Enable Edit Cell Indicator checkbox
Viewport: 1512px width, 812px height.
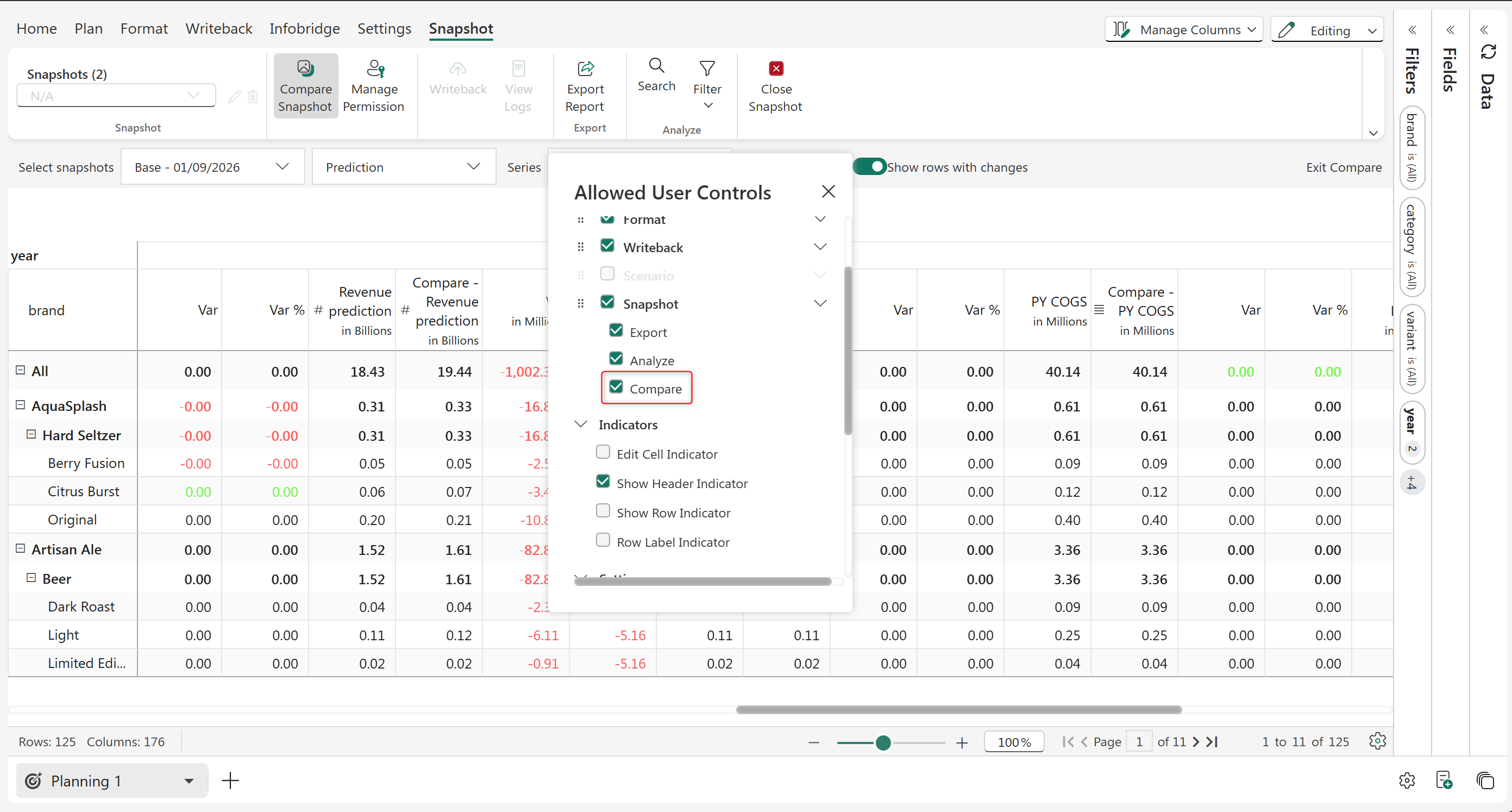pyautogui.click(x=603, y=452)
